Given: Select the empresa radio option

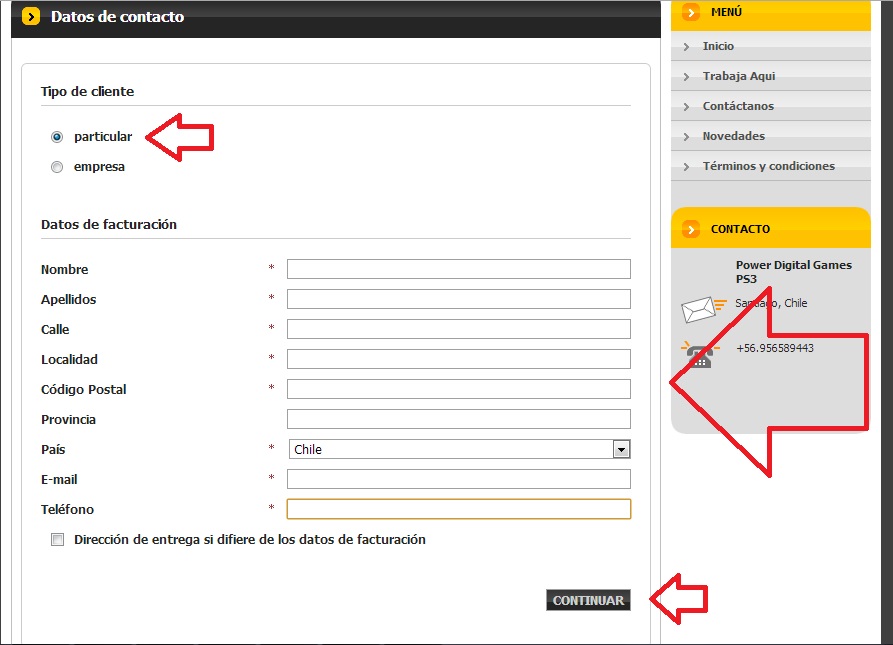Looking at the screenshot, I should 57,167.
